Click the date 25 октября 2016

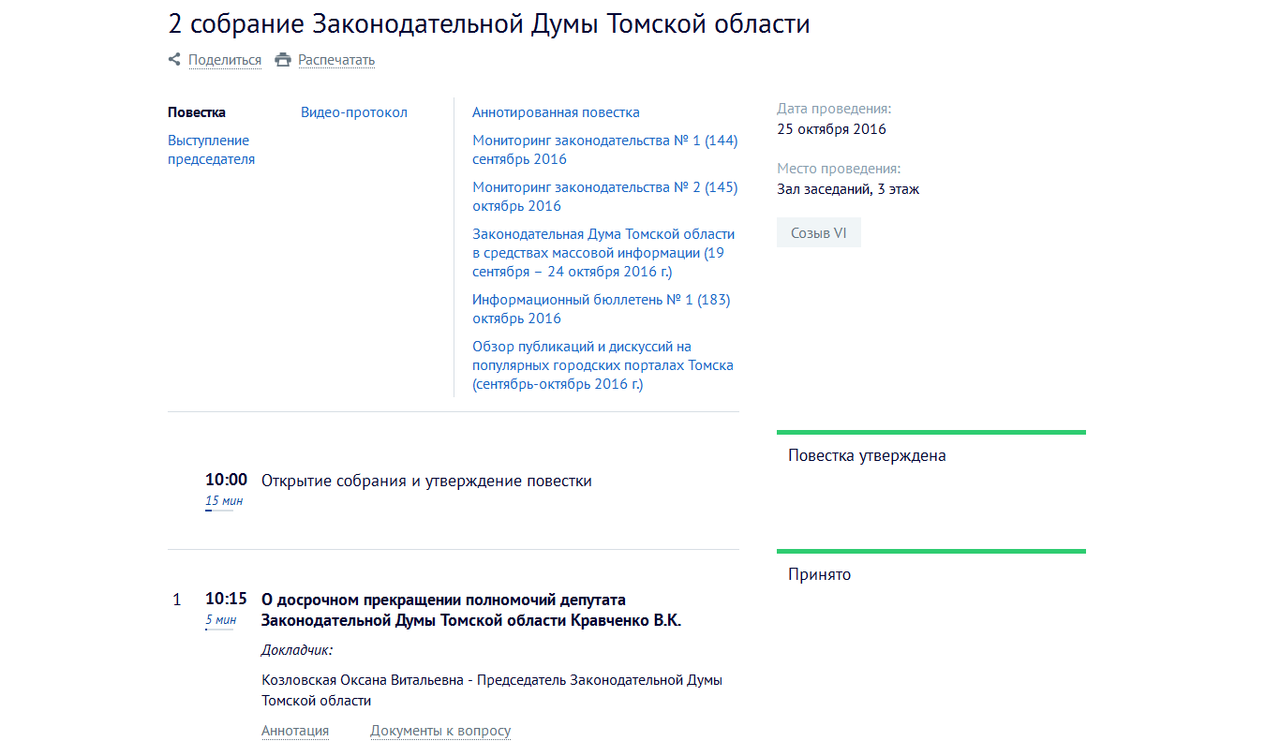coord(832,129)
